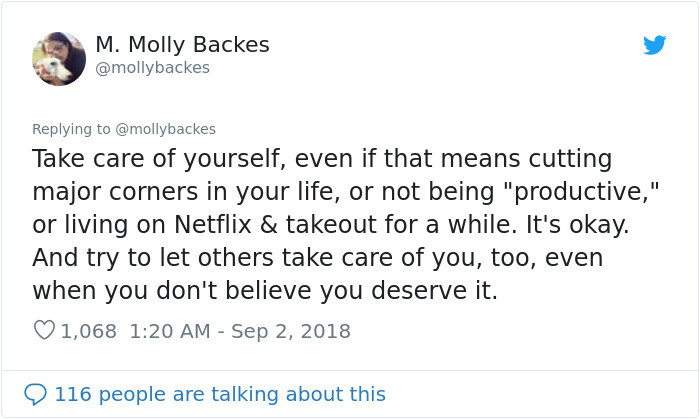700x419 pixels.
Task: Click the line starting And try to let others
Action: pyautogui.click(x=319, y=257)
